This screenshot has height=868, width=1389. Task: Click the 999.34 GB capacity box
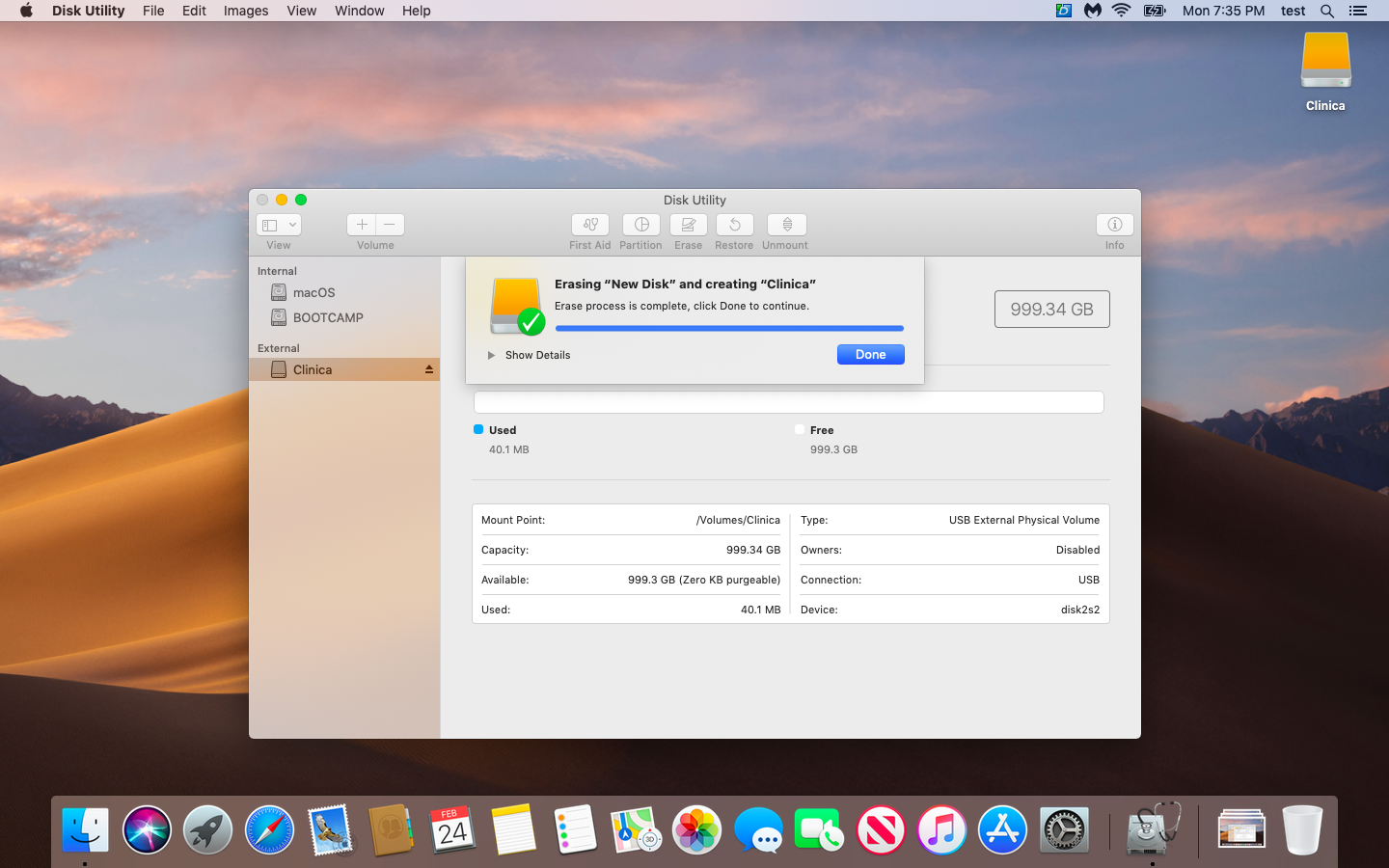point(1052,310)
